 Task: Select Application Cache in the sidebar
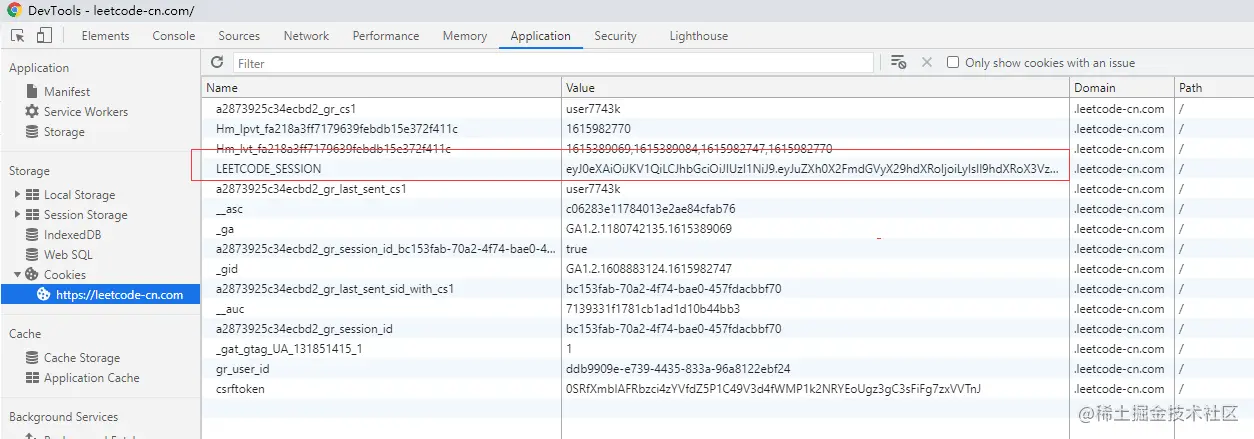click(x=92, y=377)
